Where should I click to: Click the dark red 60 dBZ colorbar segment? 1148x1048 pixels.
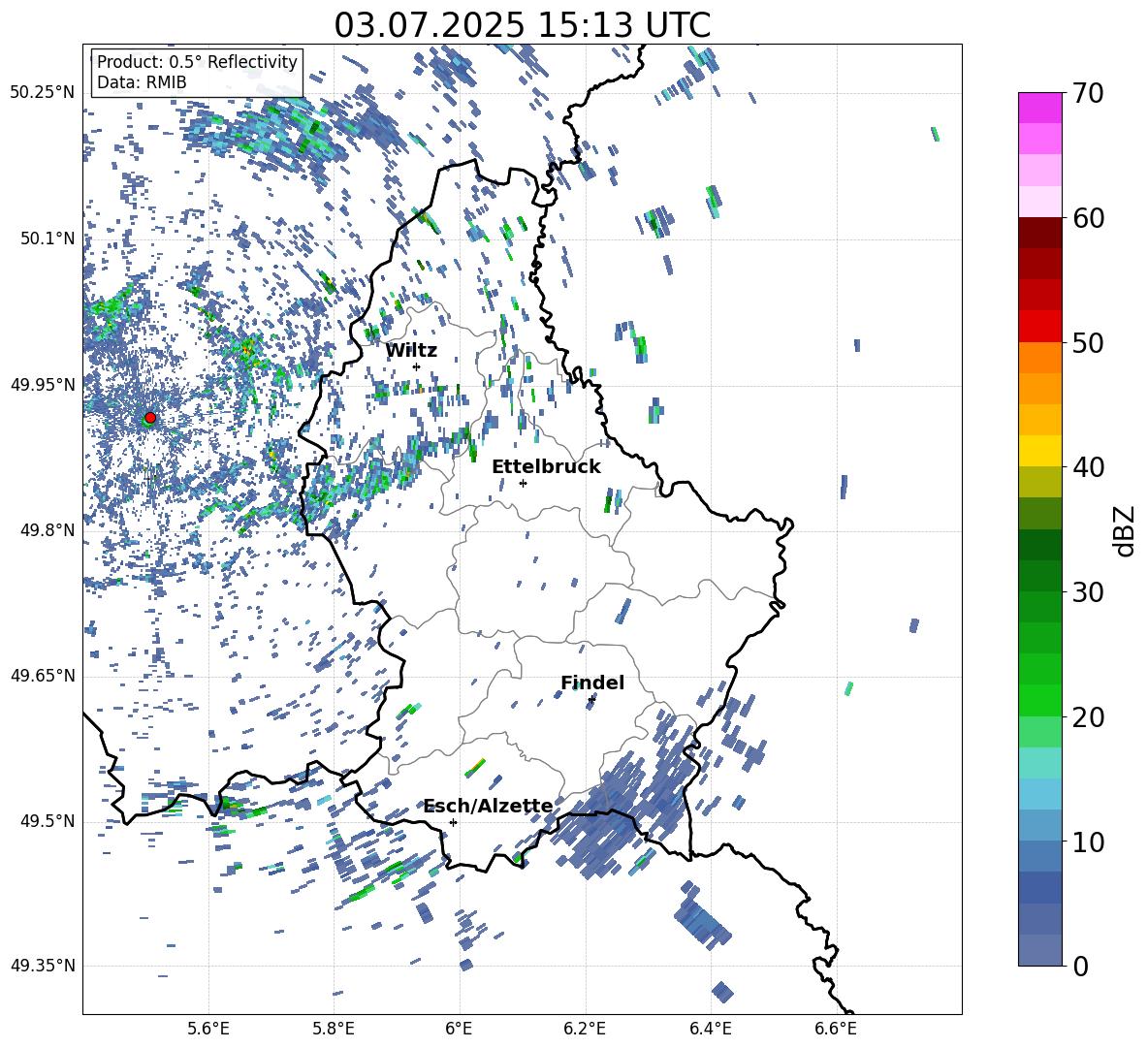click(1039, 233)
